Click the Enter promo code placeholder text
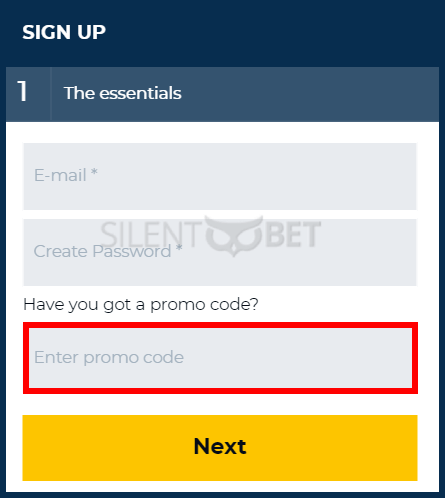This screenshot has height=498, width=445. click(109, 357)
